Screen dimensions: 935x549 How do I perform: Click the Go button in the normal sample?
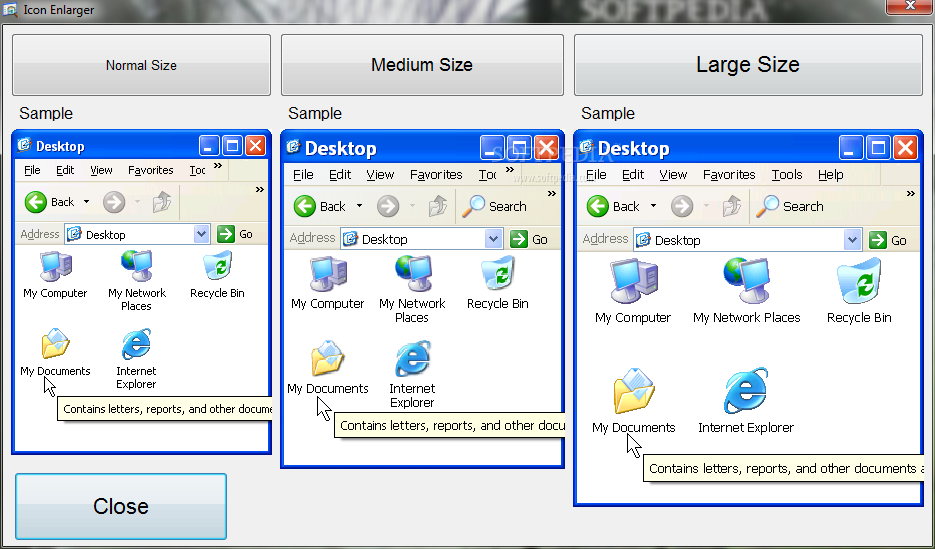(234, 234)
